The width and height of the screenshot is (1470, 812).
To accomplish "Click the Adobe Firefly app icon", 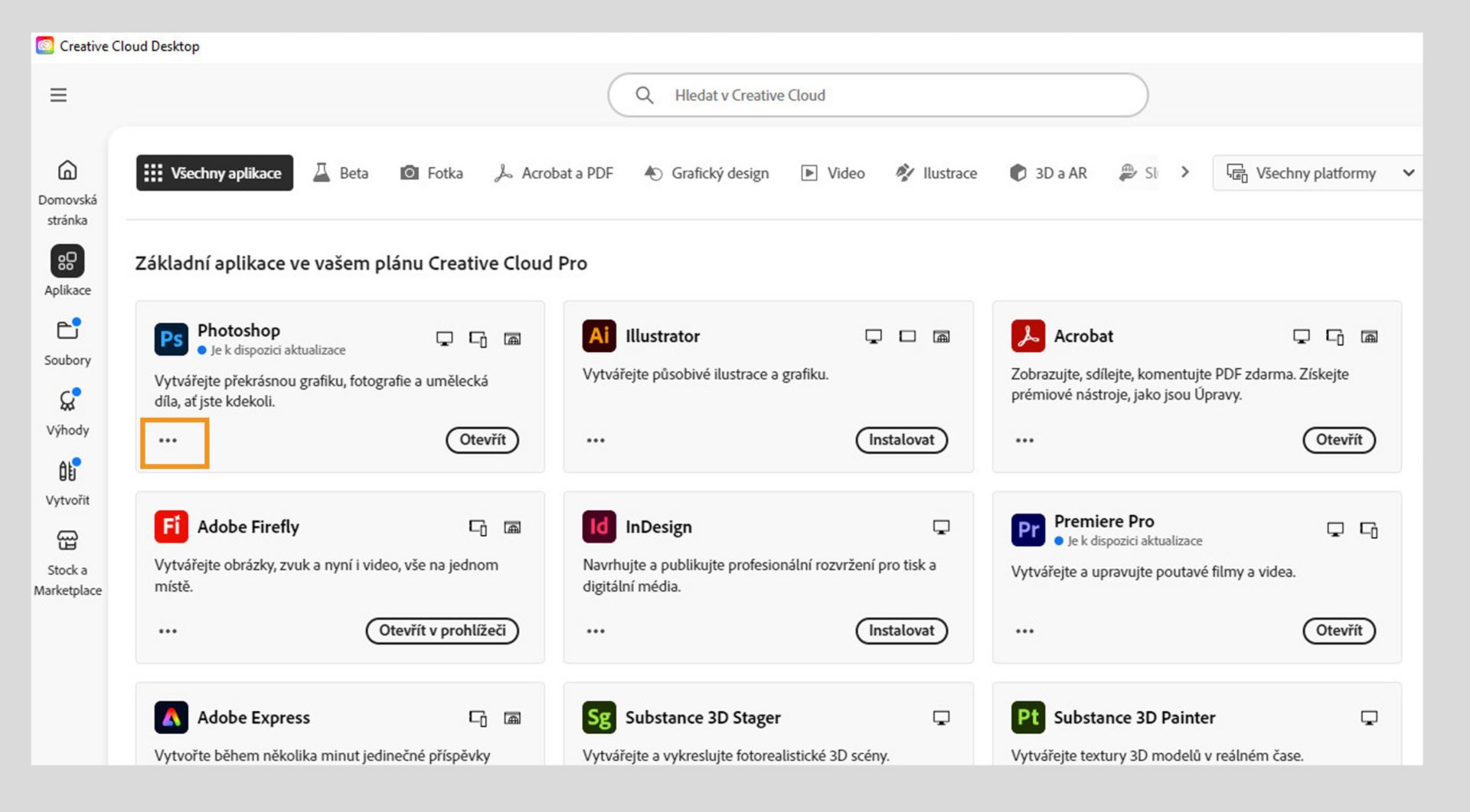I will 171,527.
